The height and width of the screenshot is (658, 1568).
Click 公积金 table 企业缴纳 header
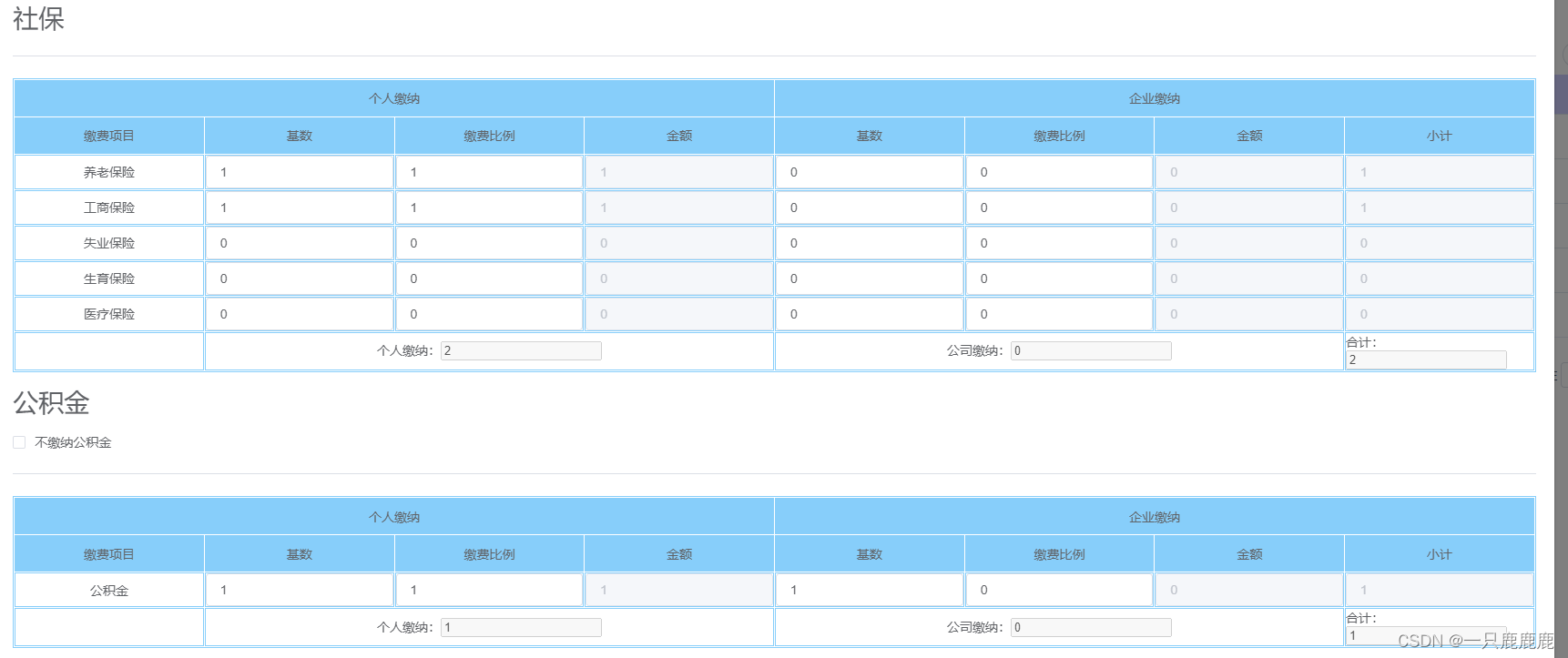click(1155, 517)
